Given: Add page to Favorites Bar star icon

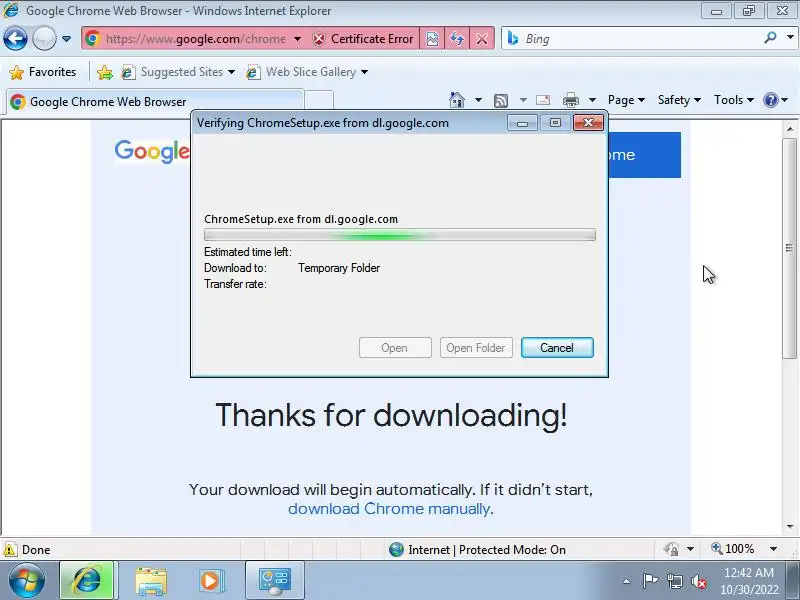Looking at the screenshot, I should [x=105, y=72].
